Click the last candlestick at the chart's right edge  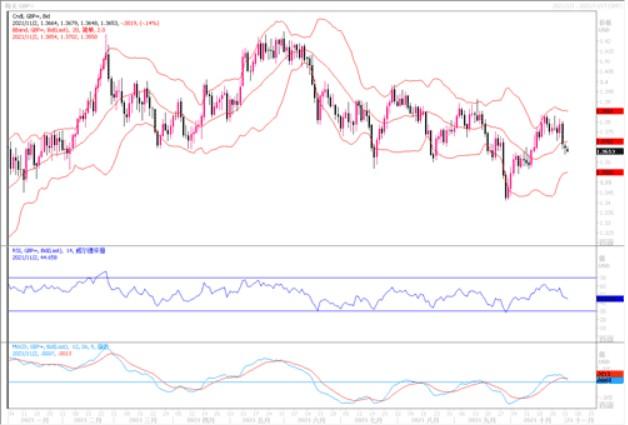[x=568, y=150]
